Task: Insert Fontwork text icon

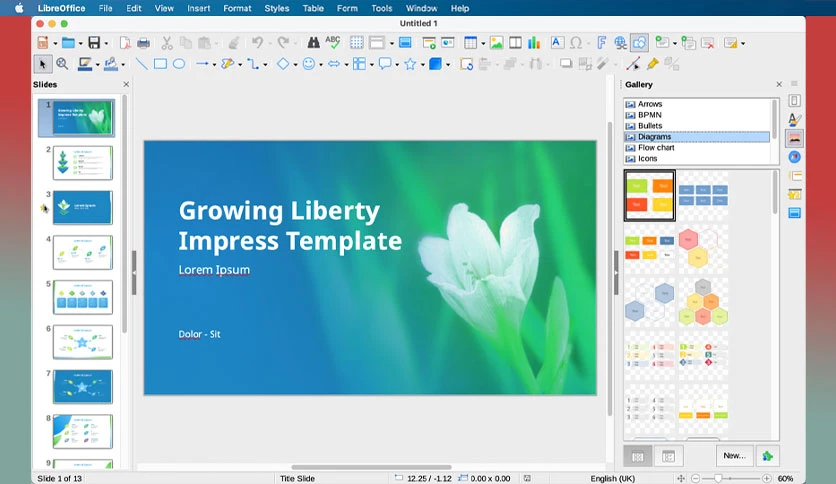Action: [x=601, y=43]
